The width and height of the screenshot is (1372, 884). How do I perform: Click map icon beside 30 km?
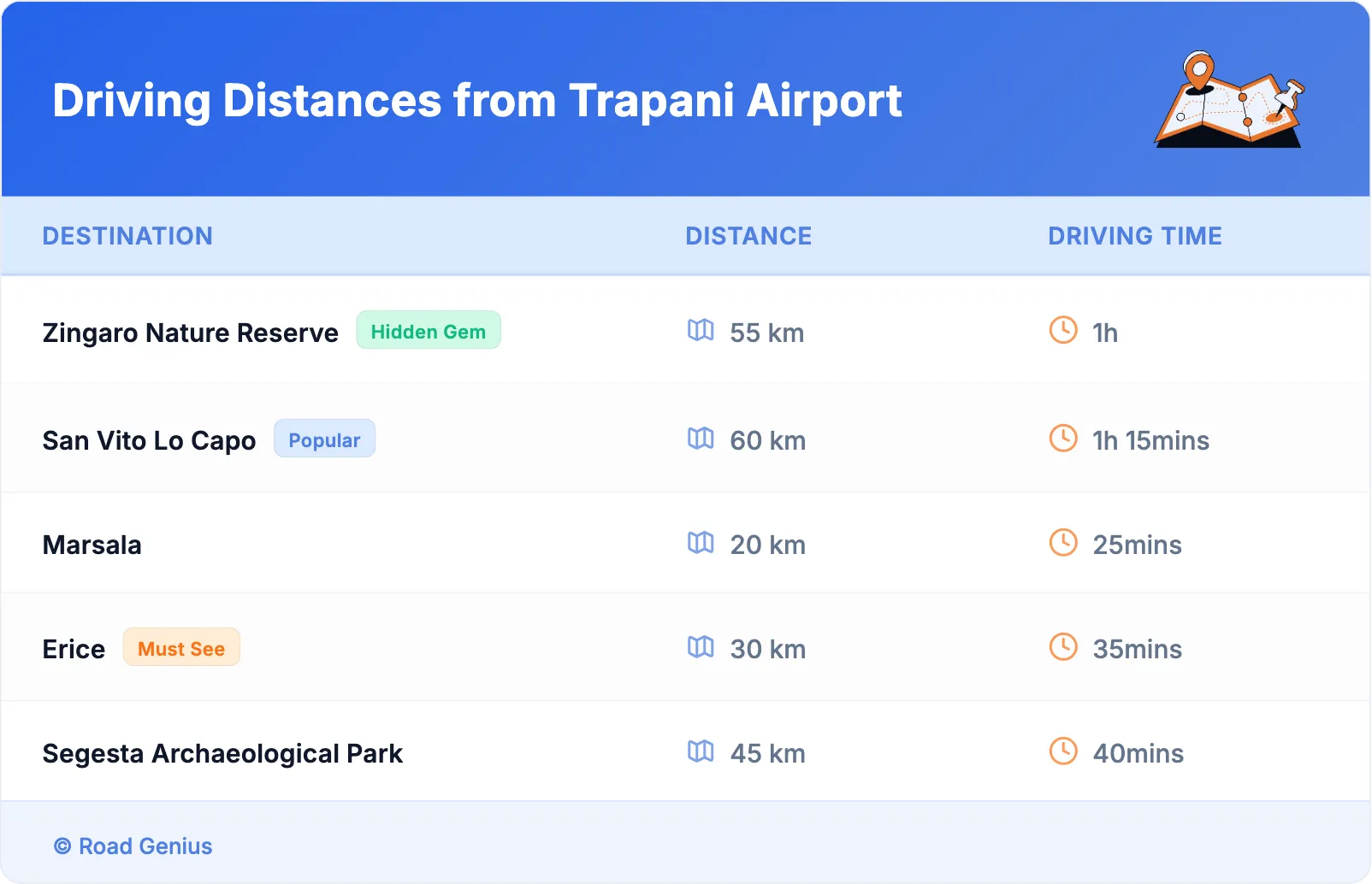click(x=701, y=646)
